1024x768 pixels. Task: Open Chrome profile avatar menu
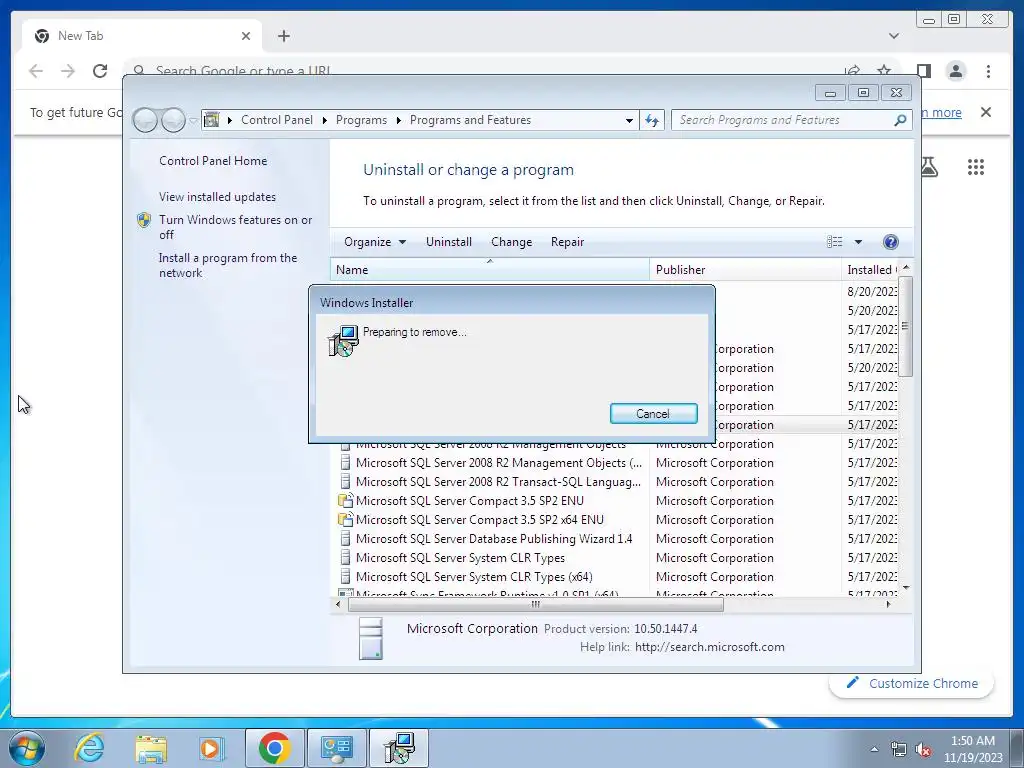956,71
